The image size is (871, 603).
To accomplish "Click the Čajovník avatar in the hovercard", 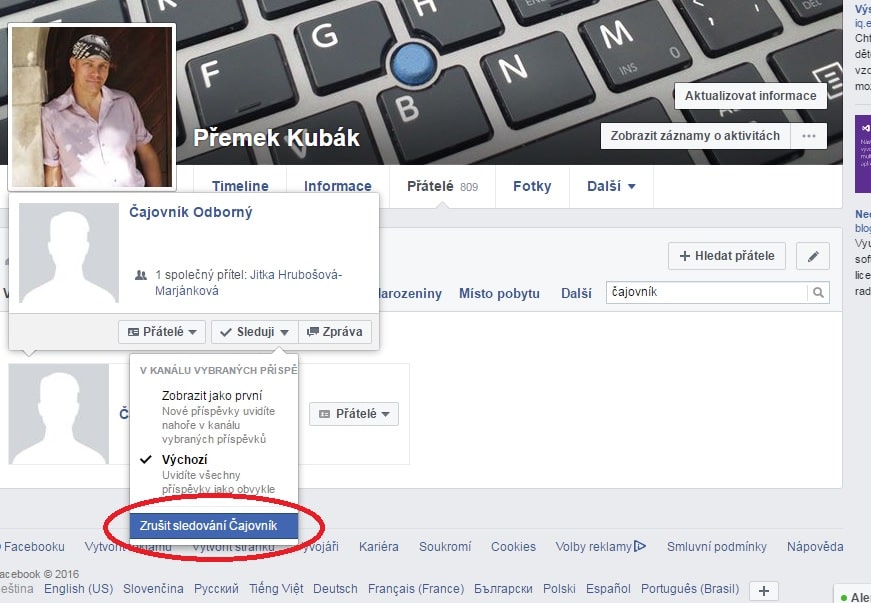I will coord(69,253).
